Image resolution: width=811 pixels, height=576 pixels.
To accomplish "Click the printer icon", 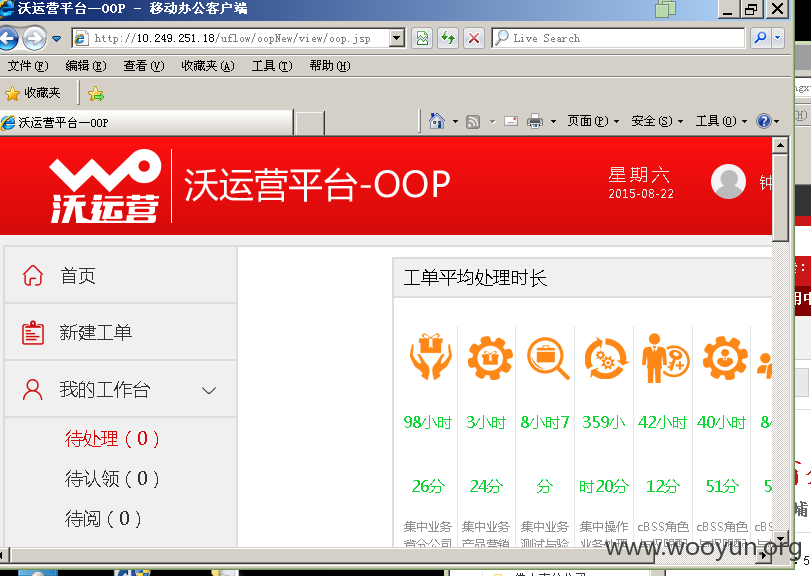I will (x=535, y=121).
